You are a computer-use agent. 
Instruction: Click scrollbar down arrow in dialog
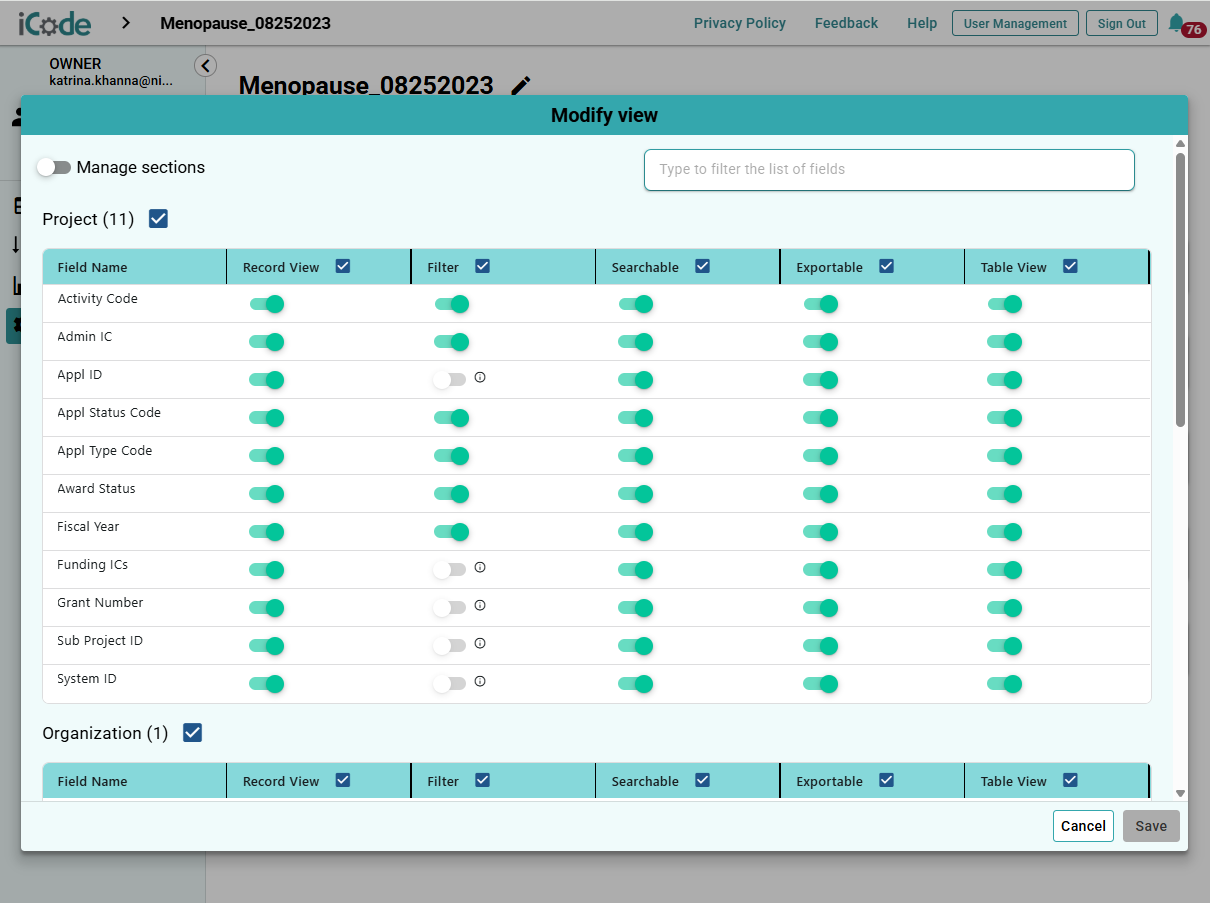pyautogui.click(x=1180, y=793)
